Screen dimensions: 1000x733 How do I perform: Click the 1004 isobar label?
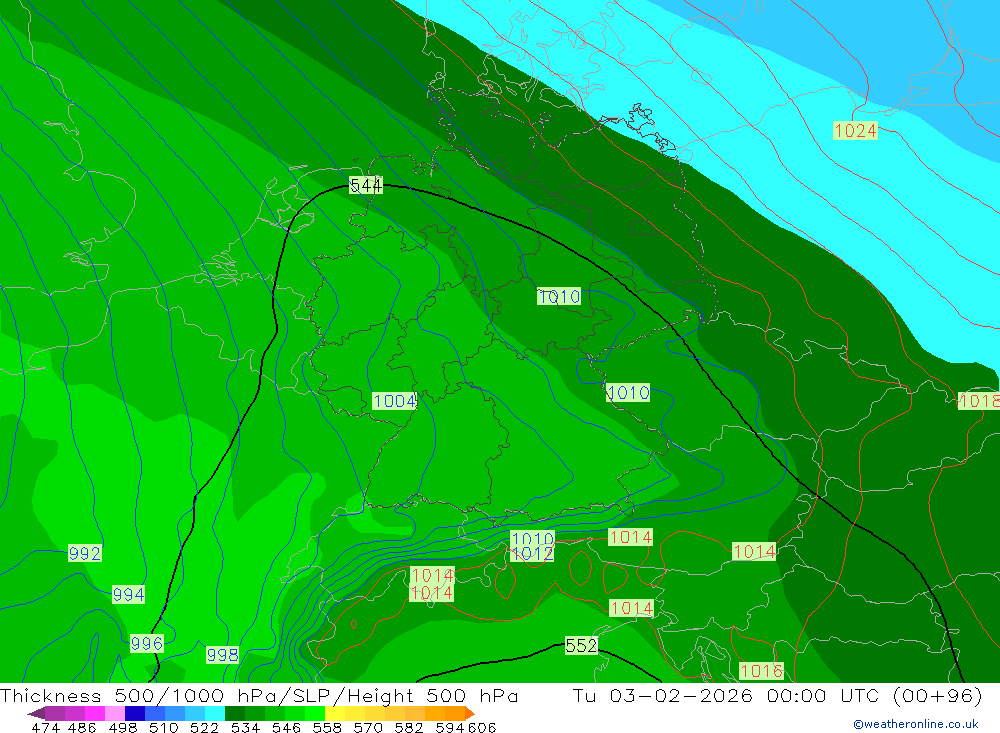click(395, 401)
